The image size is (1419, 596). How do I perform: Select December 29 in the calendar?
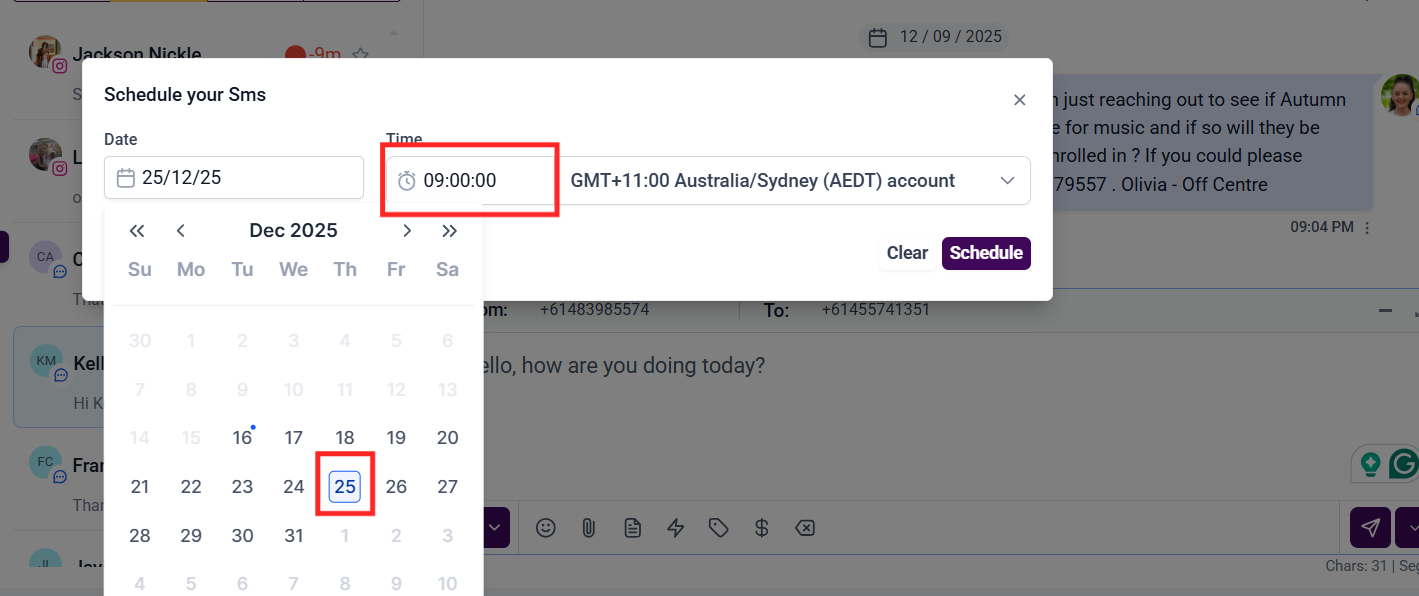click(x=191, y=535)
